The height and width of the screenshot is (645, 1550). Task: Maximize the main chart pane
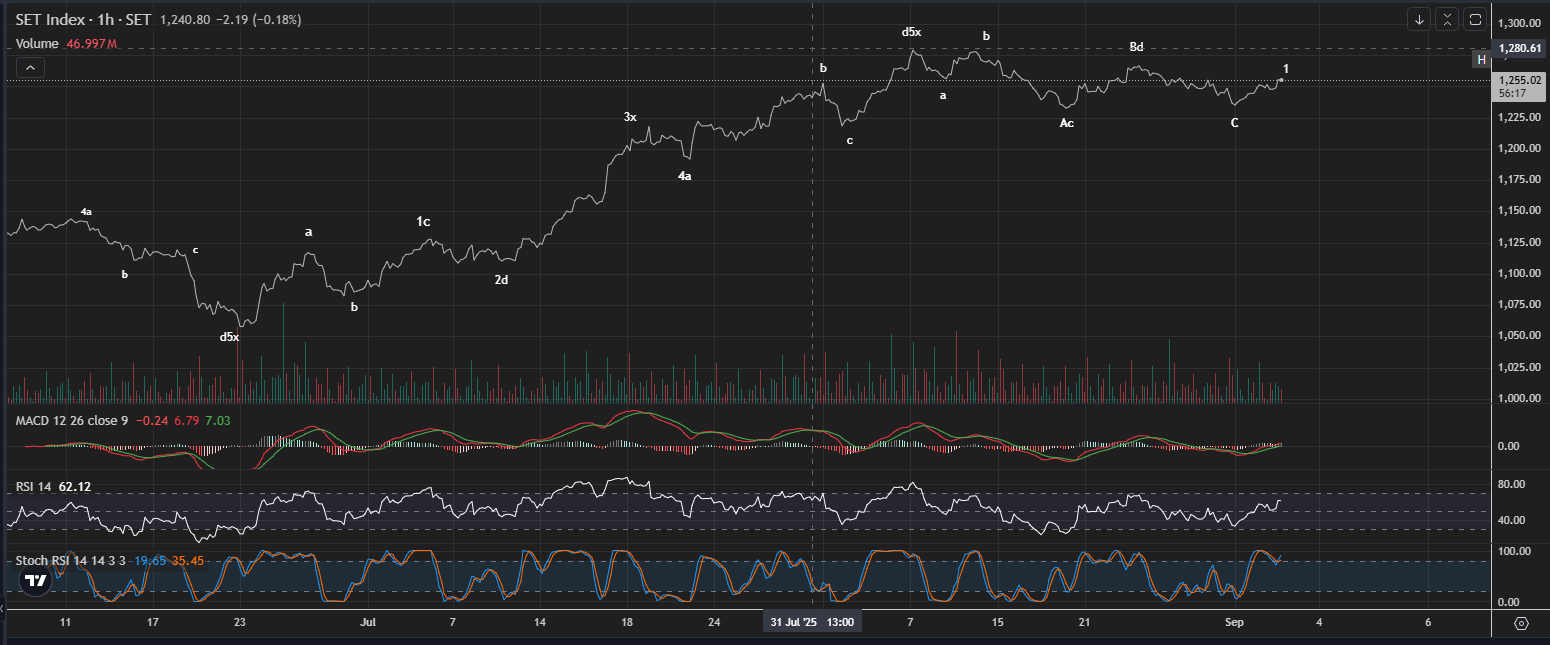point(1475,19)
